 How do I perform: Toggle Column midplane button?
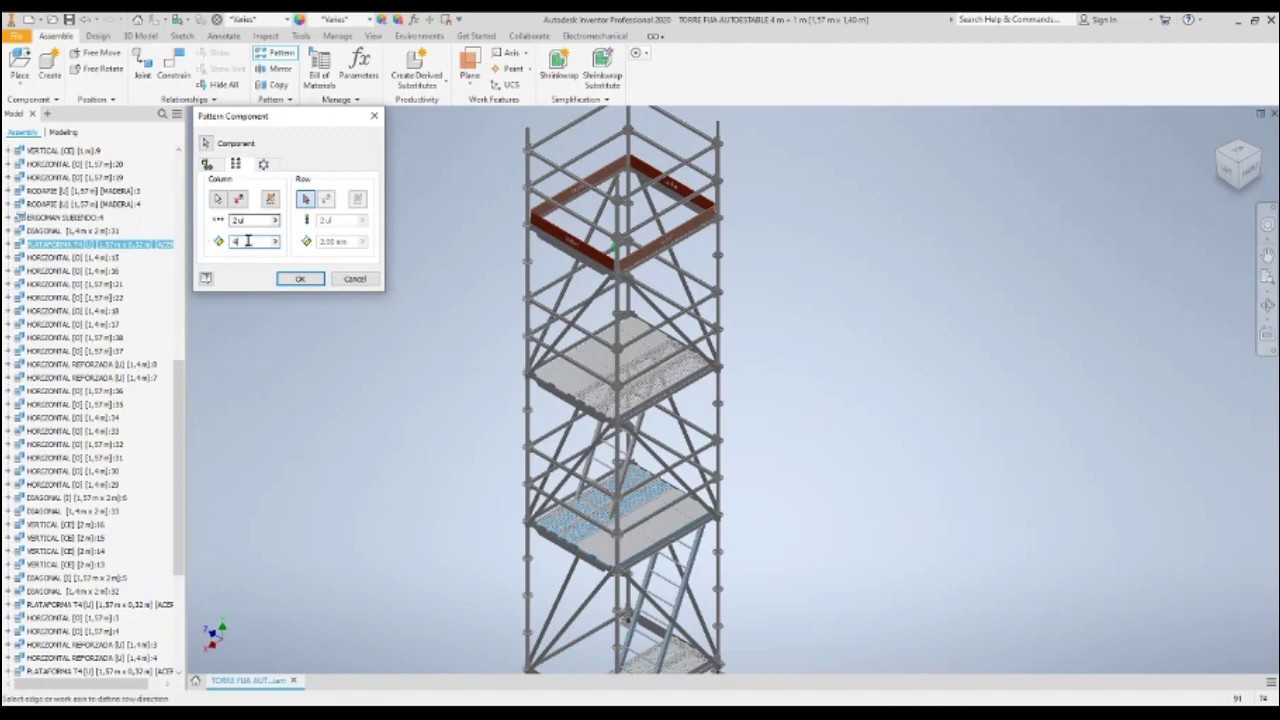click(x=269, y=199)
